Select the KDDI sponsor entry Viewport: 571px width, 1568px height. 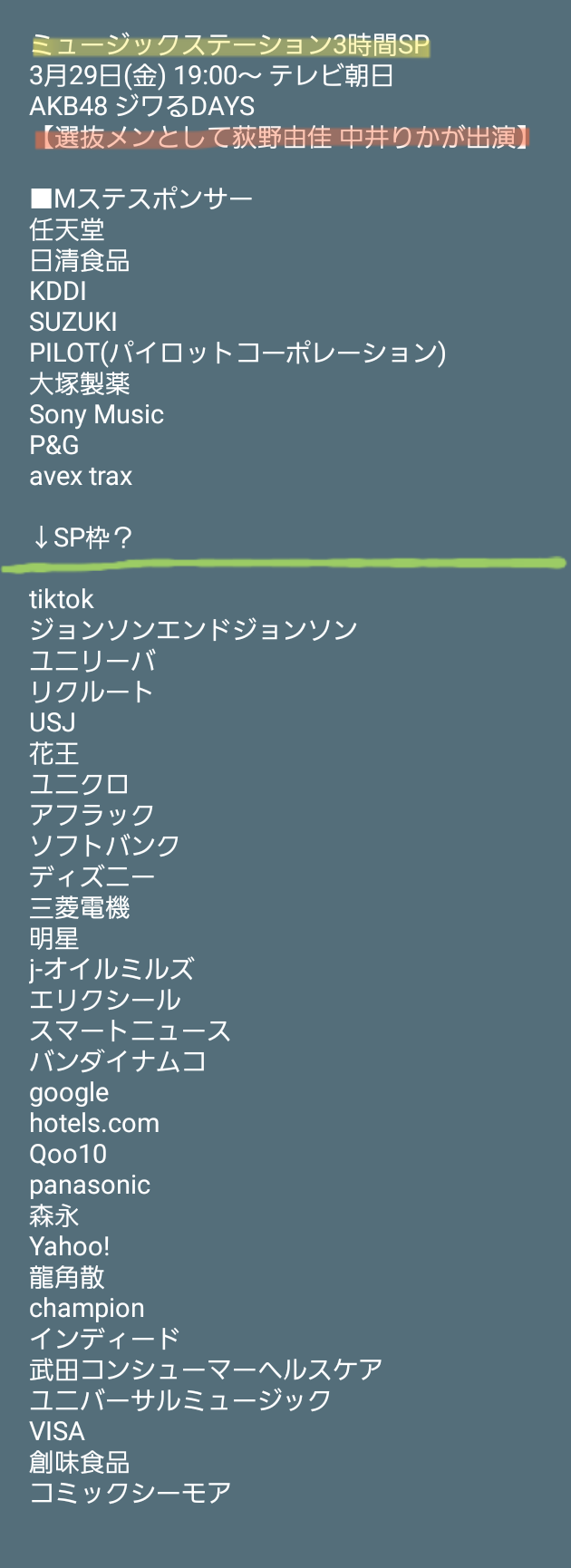(x=58, y=292)
